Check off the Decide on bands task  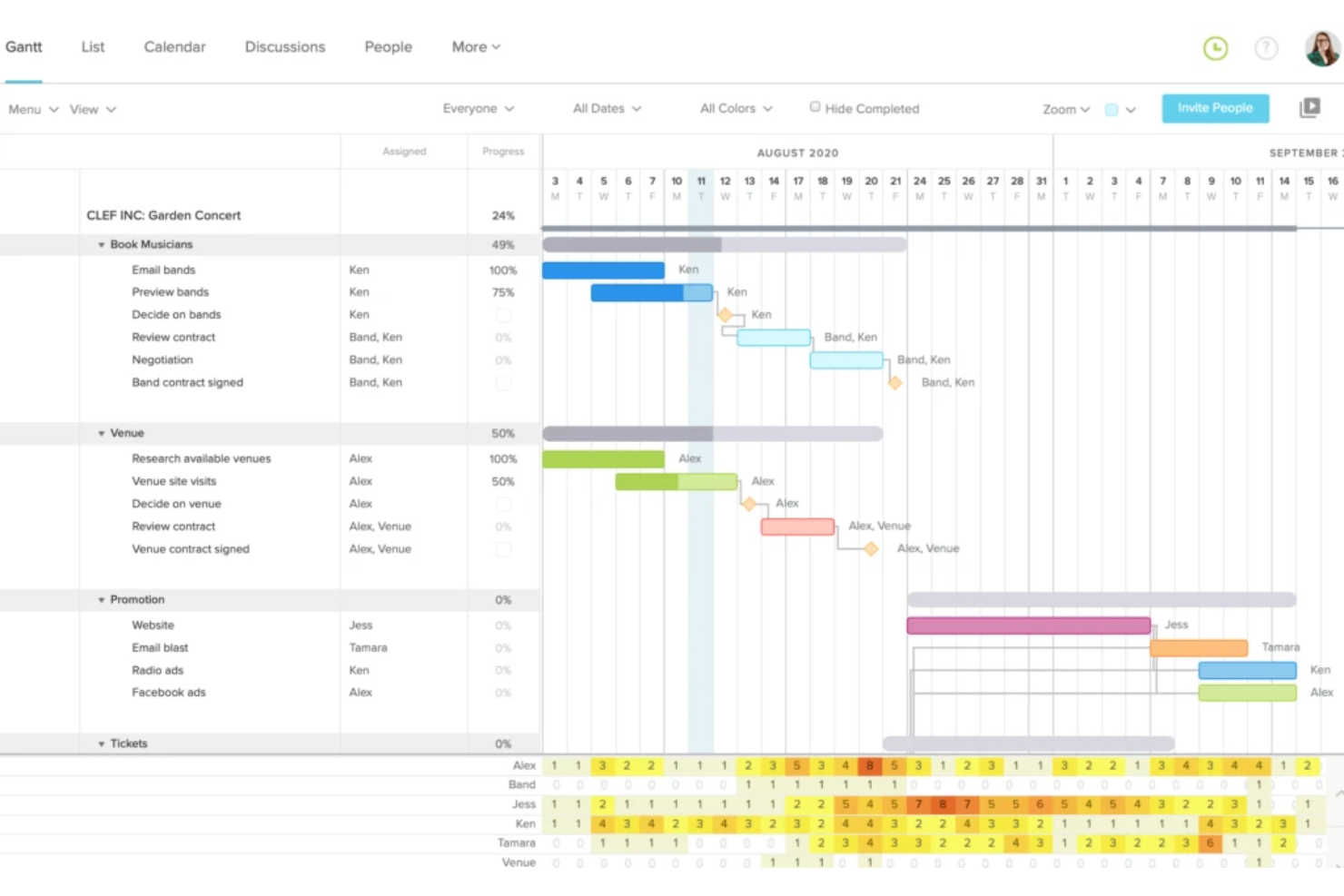[x=503, y=315]
